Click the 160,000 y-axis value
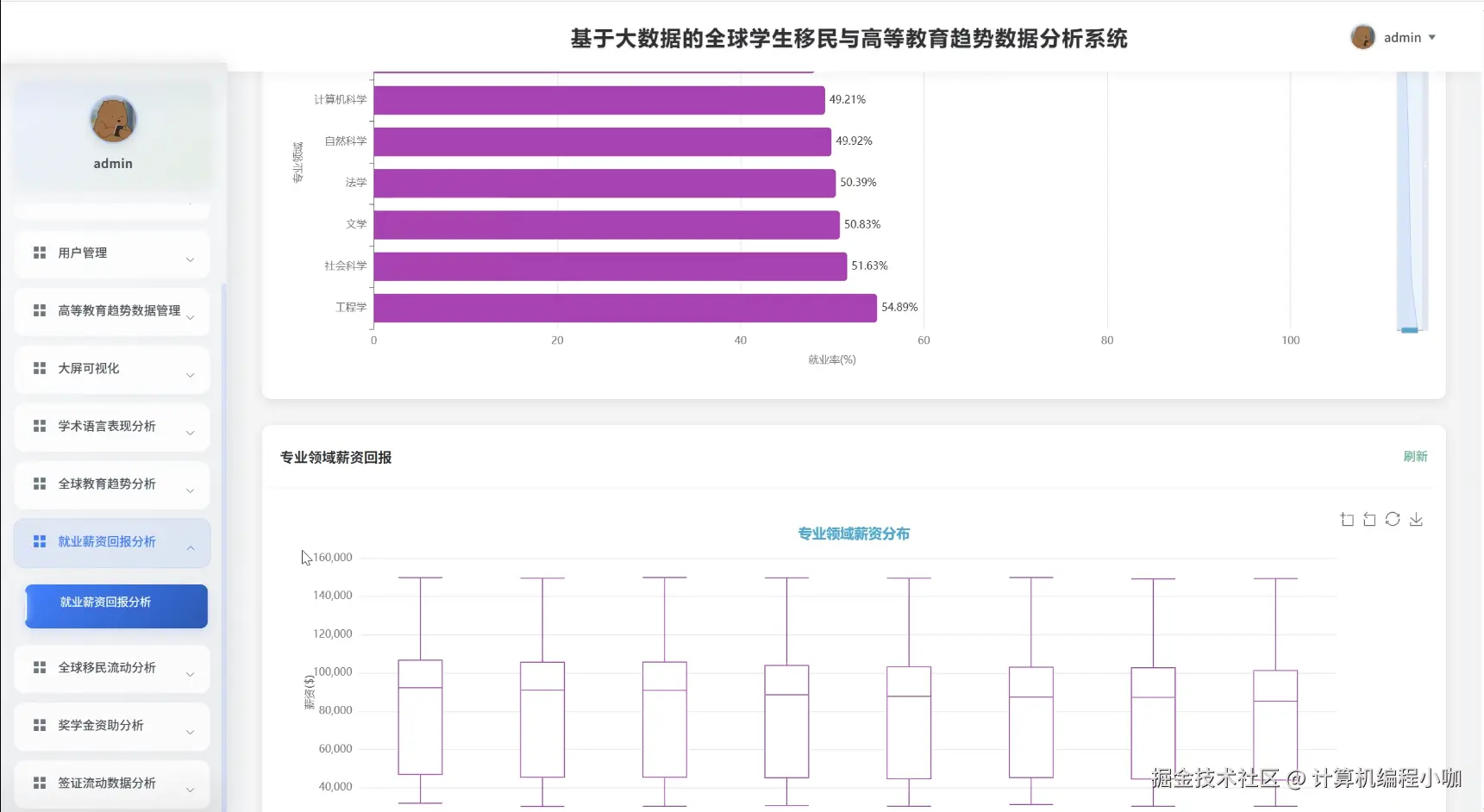This screenshot has width=1484, height=812. click(333, 558)
